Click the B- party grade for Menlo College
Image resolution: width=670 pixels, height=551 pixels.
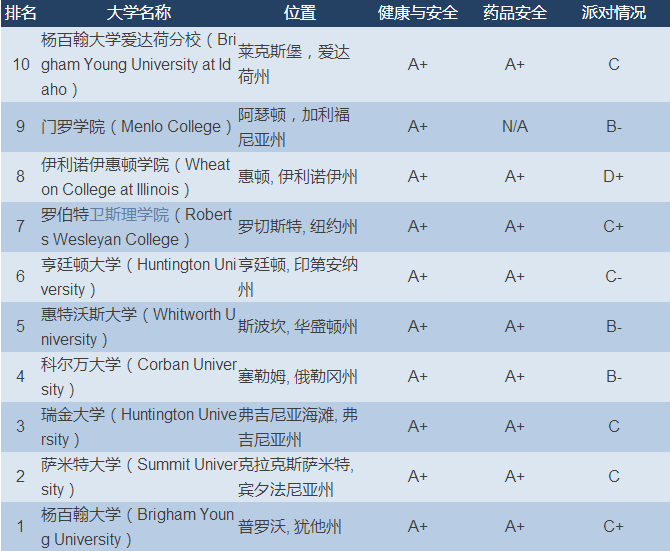tap(614, 127)
